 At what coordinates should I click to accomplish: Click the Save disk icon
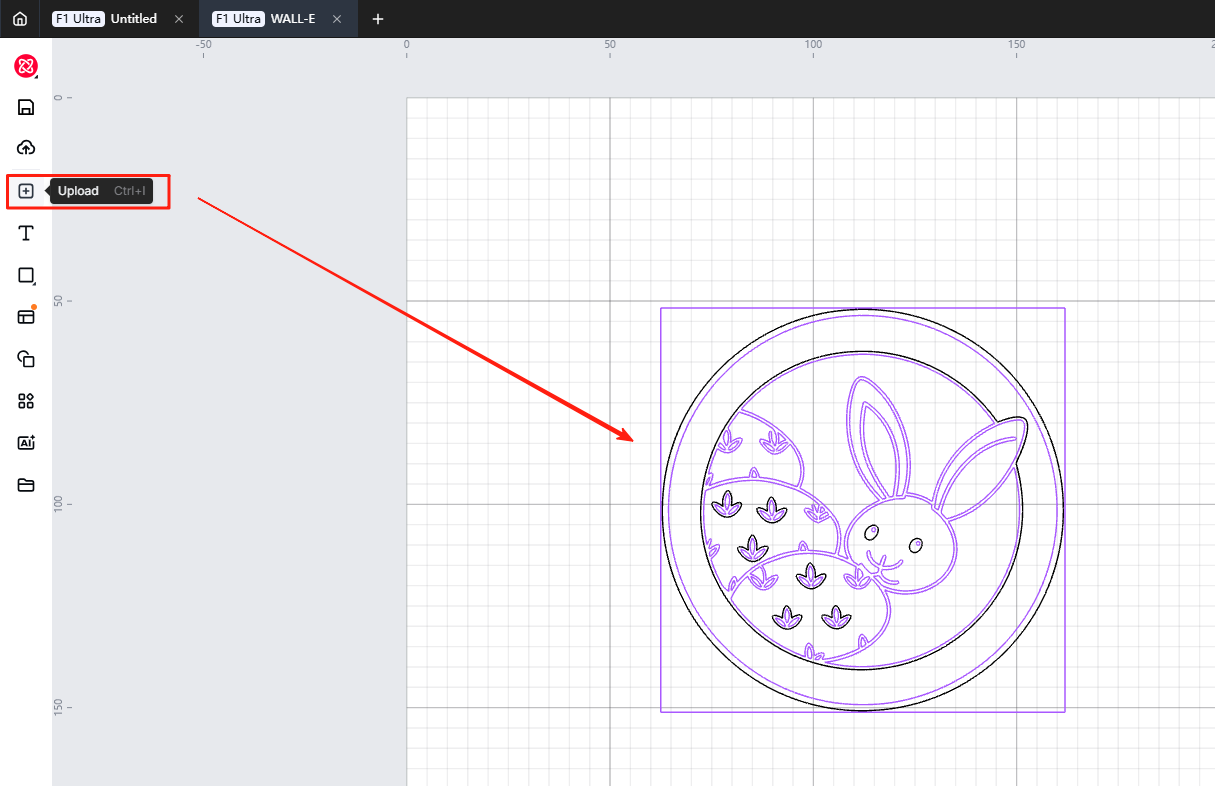click(x=26, y=107)
